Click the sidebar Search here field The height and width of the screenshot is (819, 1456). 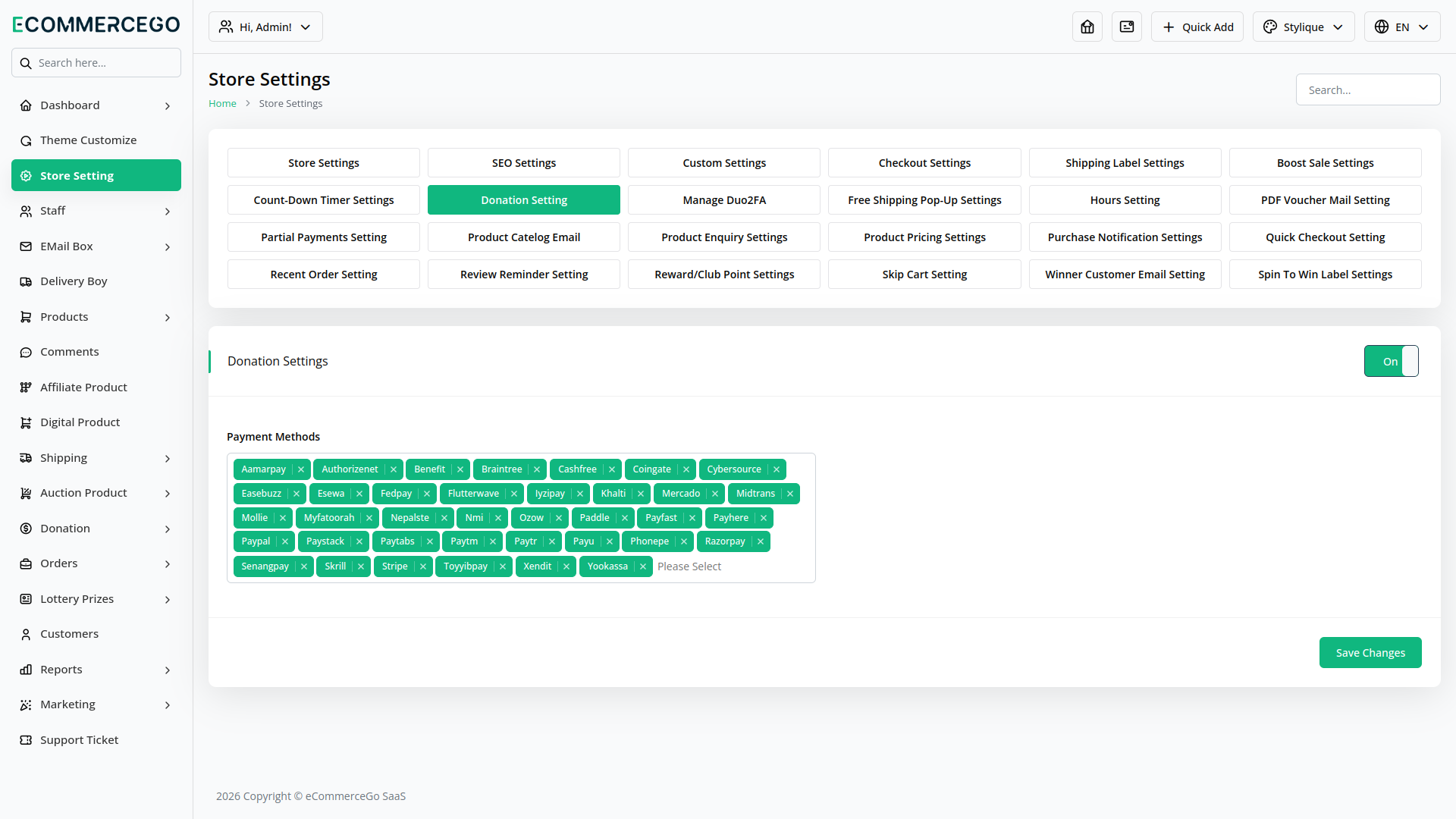point(96,63)
